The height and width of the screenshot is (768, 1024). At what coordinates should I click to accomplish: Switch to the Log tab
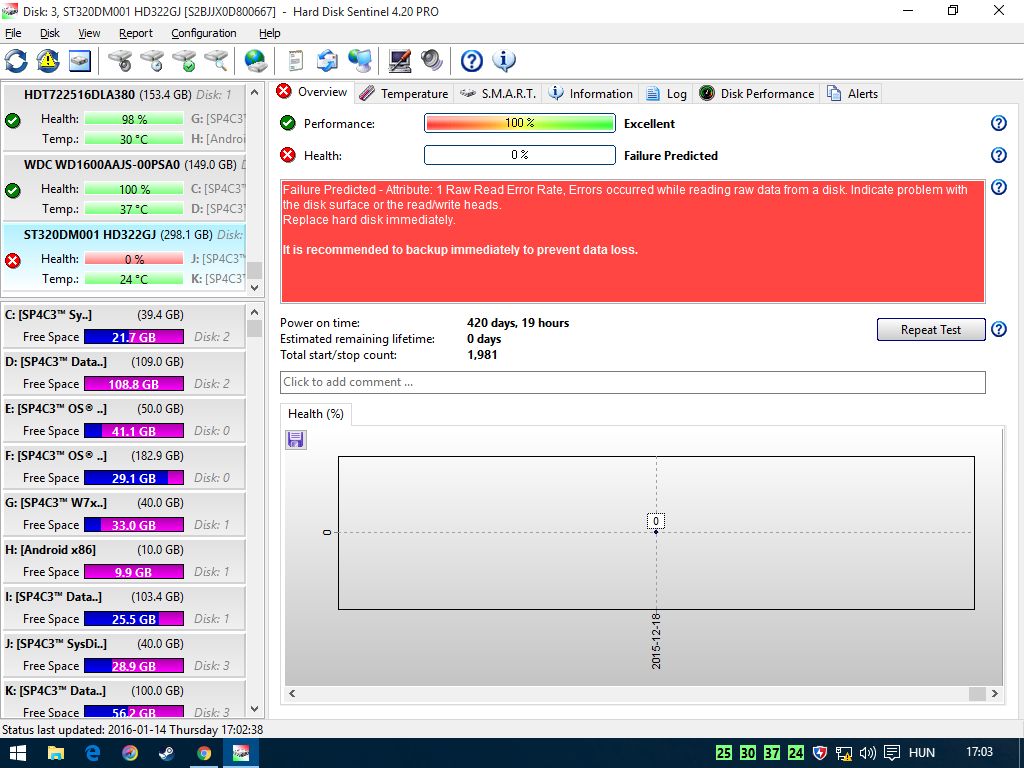pyautogui.click(x=667, y=93)
